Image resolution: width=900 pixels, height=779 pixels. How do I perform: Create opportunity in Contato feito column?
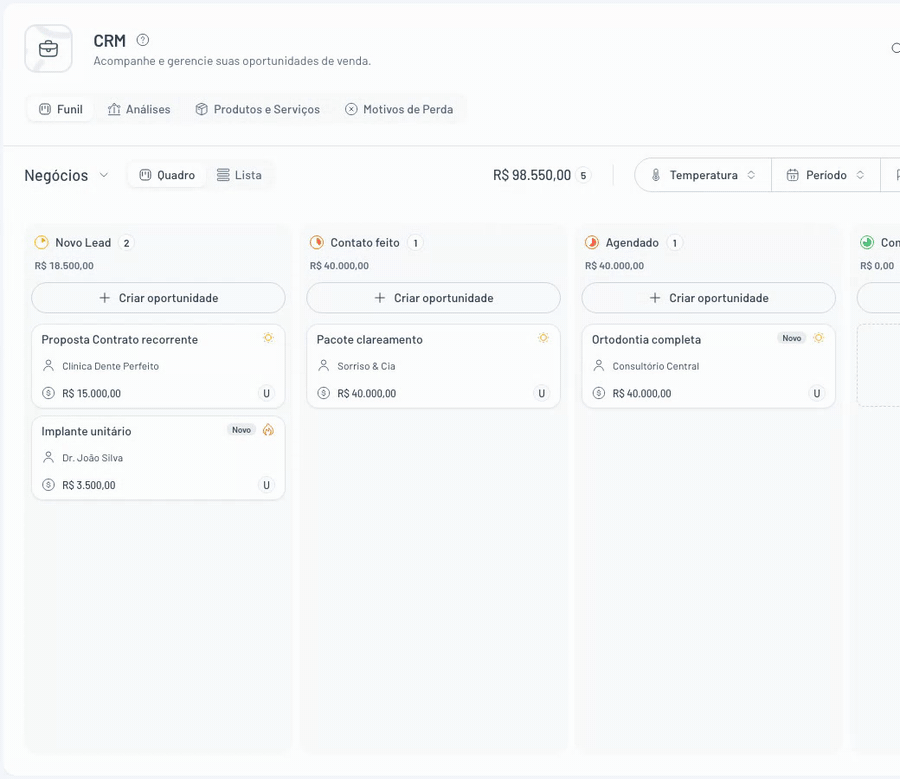pos(433,298)
